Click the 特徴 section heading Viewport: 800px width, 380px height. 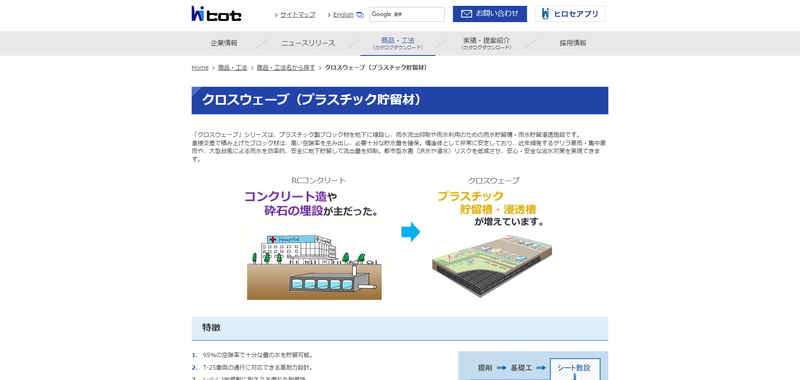(399, 328)
